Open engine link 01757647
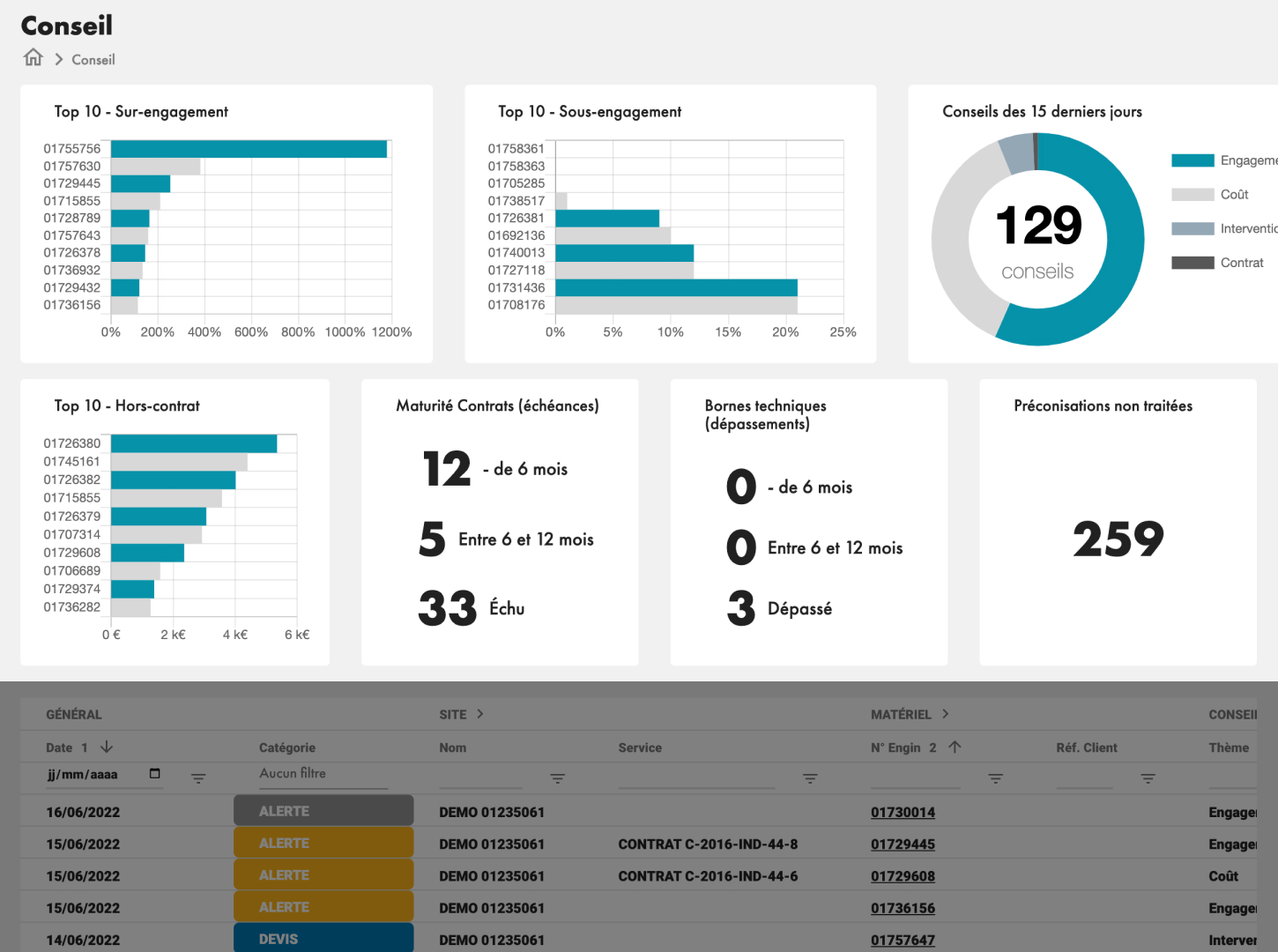The height and width of the screenshot is (952, 1278). [x=903, y=940]
